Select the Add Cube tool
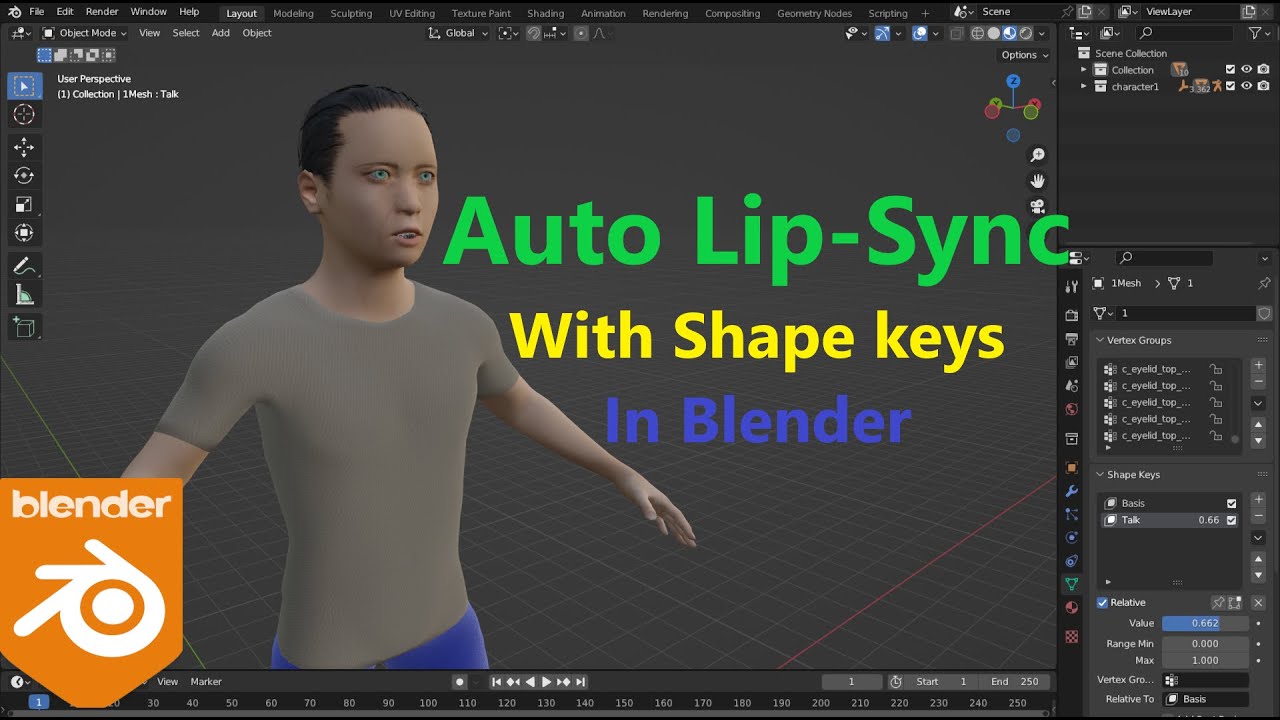This screenshot has width=1280, height=720. [25, 327]
